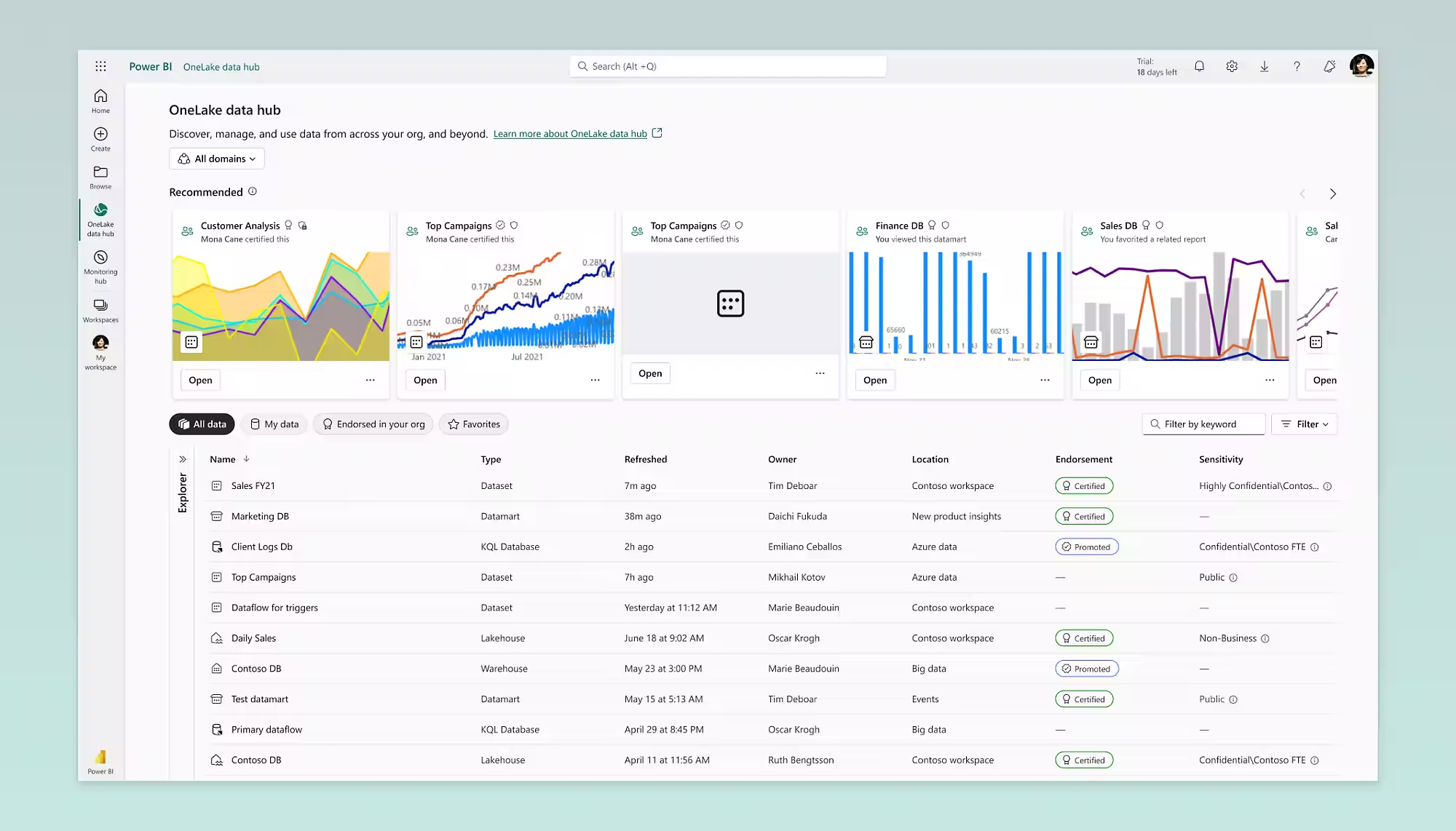Image resolution: width=1456 pixels, height=831 pixels.
Task: Click Finance DB bar chart thumbnail
Action: (x=955, y=306)
